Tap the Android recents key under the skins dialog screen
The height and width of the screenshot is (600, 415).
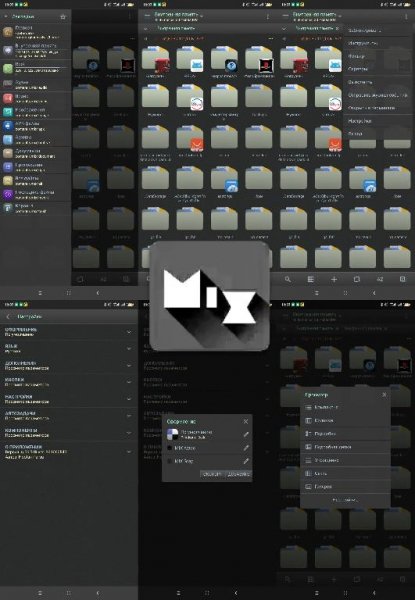click(x=178, y=593)
